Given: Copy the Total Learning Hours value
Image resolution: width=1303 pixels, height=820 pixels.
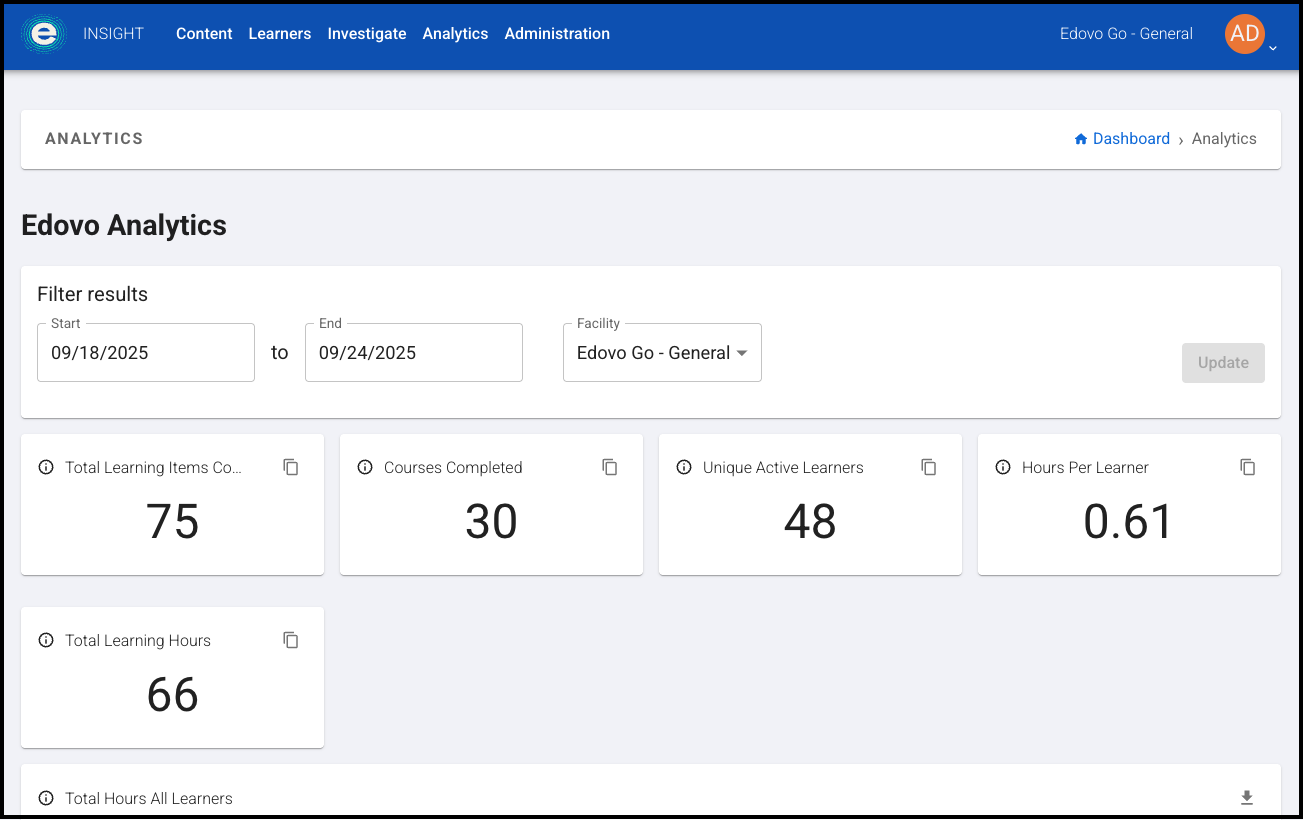Looking at the screenshot, I should pyautogui.click(x=291, y=640).
